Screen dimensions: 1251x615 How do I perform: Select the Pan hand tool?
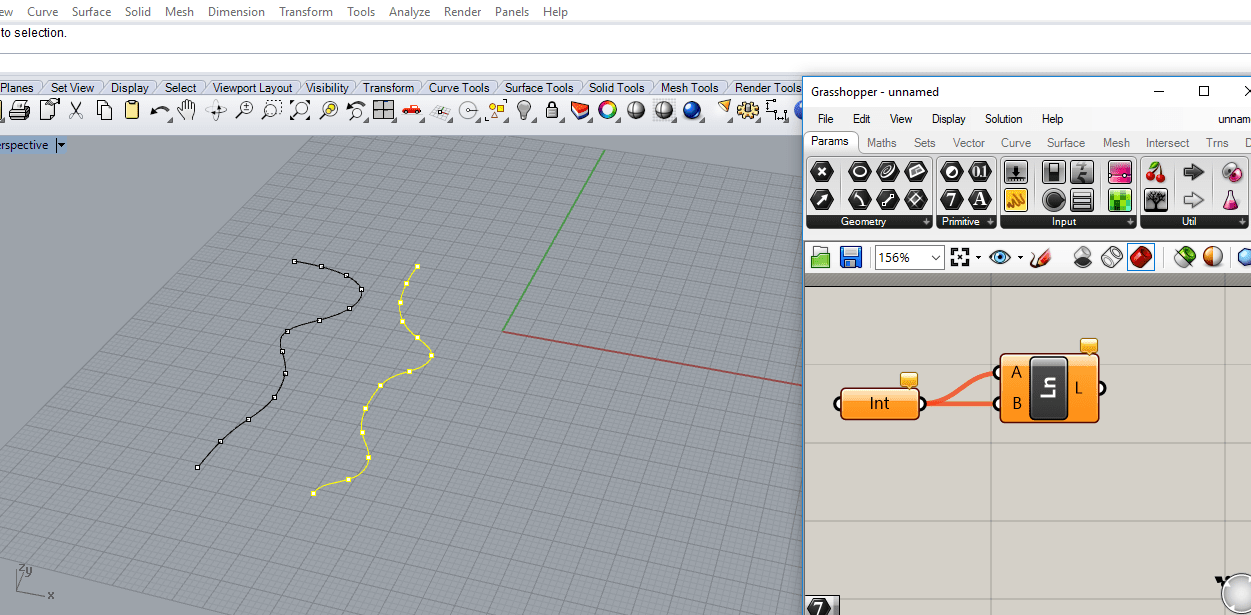187,110
